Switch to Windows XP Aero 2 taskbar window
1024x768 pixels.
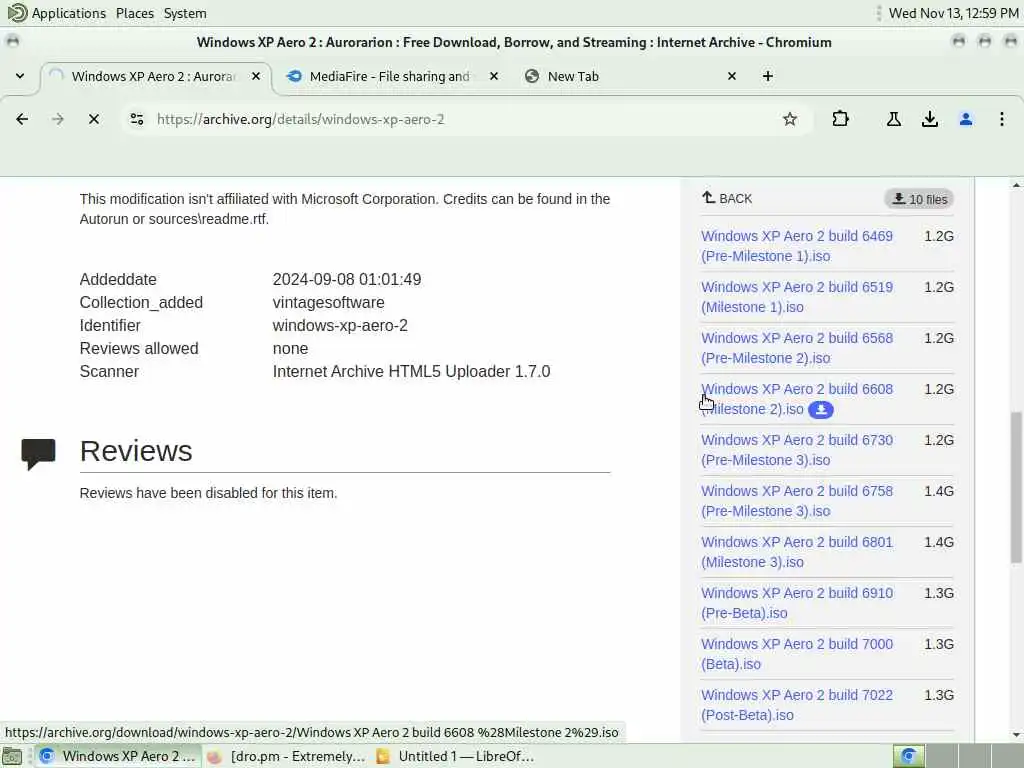[x=118, y=756]
